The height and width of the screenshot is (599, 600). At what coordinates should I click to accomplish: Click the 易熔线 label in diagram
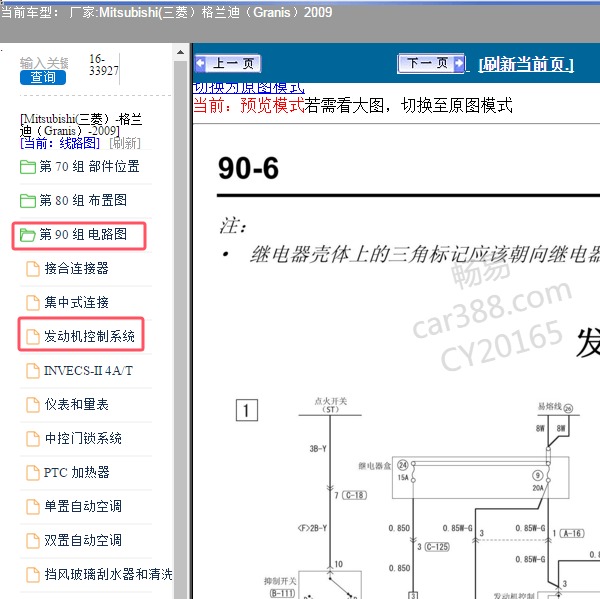coord(550,406)
